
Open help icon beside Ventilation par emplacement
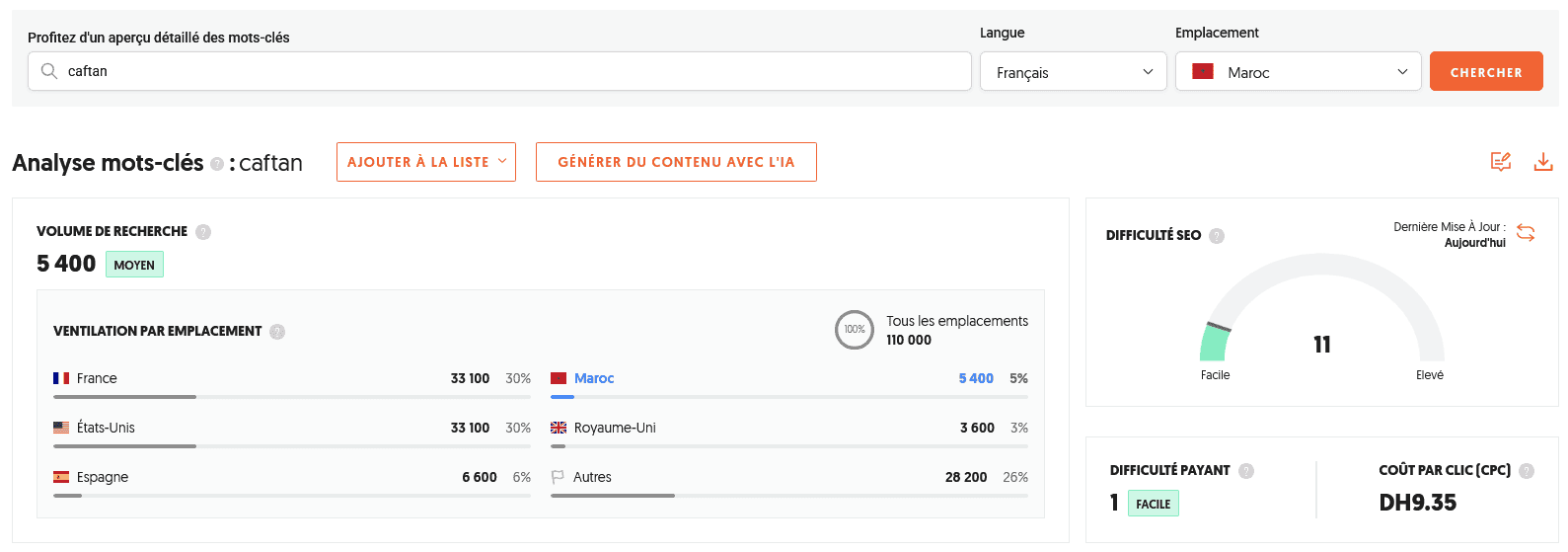click(277, 332)
